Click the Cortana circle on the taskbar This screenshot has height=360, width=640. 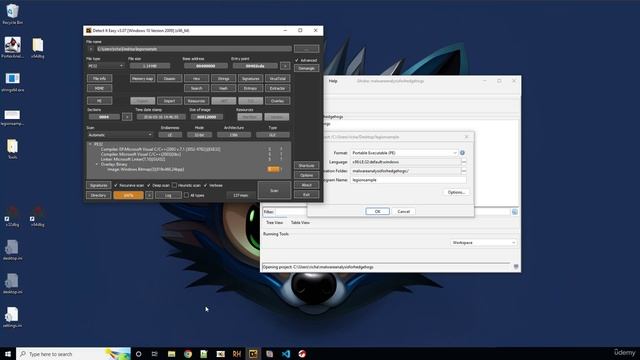(138, 354)
